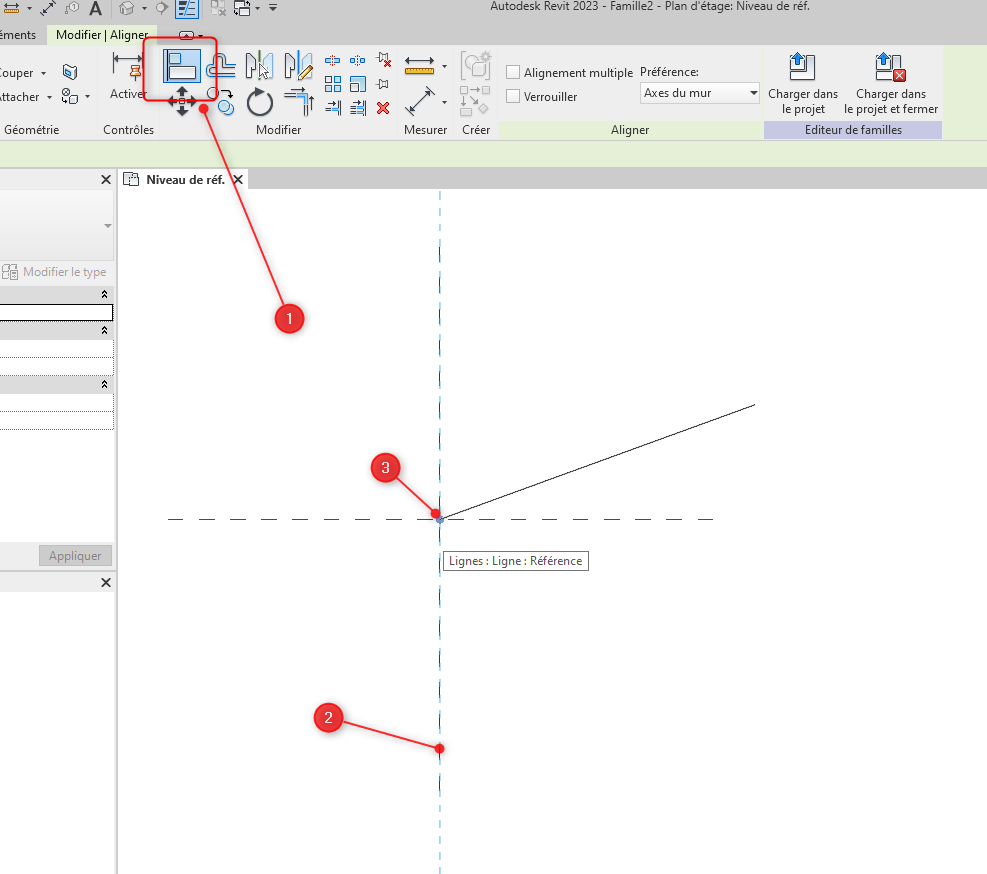The height and width of the screenshot is (874, 987).
Task: Click the Trim/Extend to Corner tool
Action: [298, 101]
